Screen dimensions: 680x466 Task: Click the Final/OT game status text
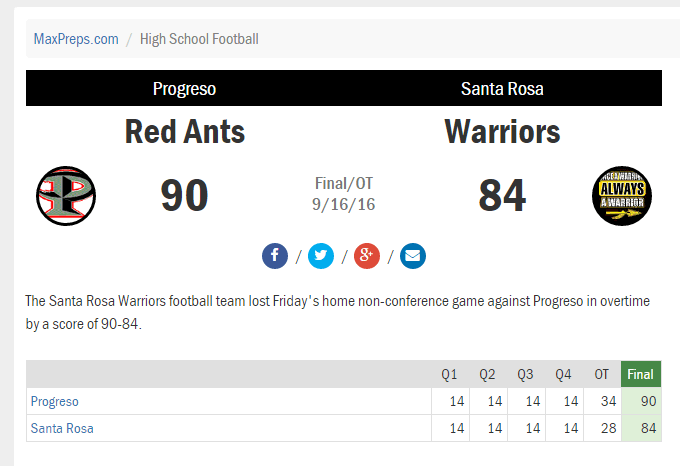pos(343,183)
